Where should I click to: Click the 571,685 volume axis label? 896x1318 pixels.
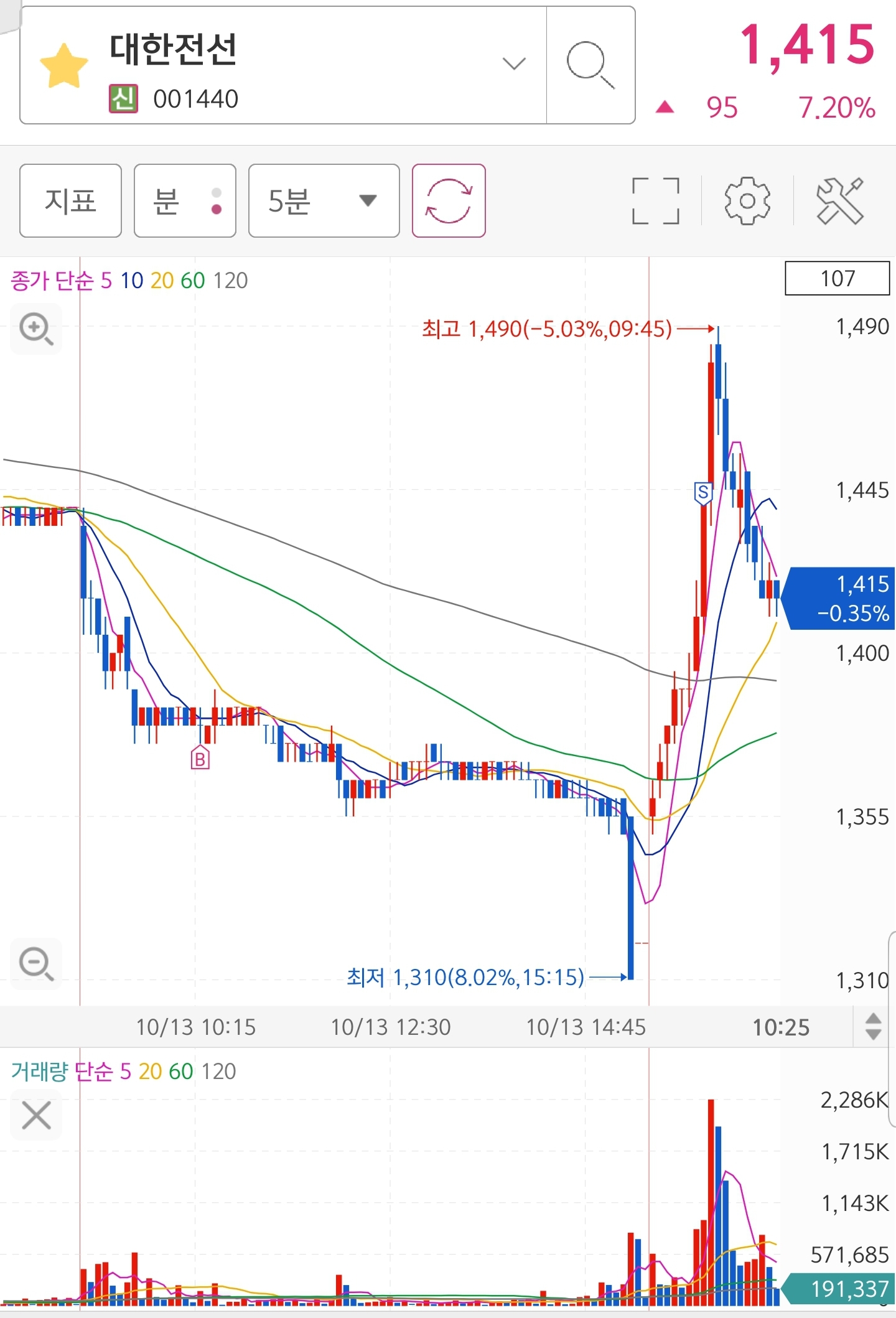tap(849, 1255)
